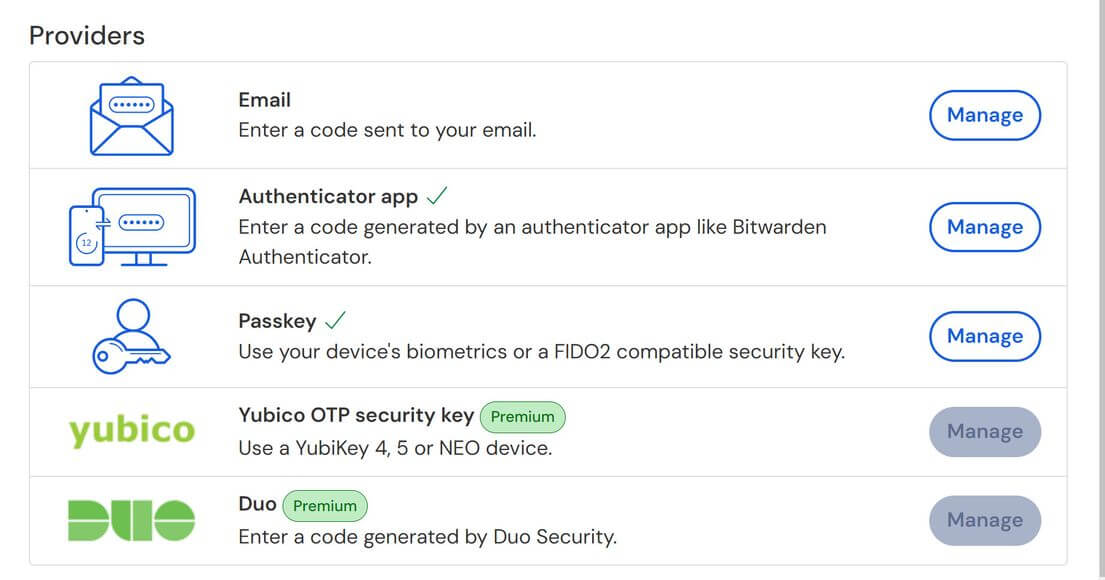1105x580 pixels.
Task: Select the Authenticator app heading text
Action: [x=328, y=197]
